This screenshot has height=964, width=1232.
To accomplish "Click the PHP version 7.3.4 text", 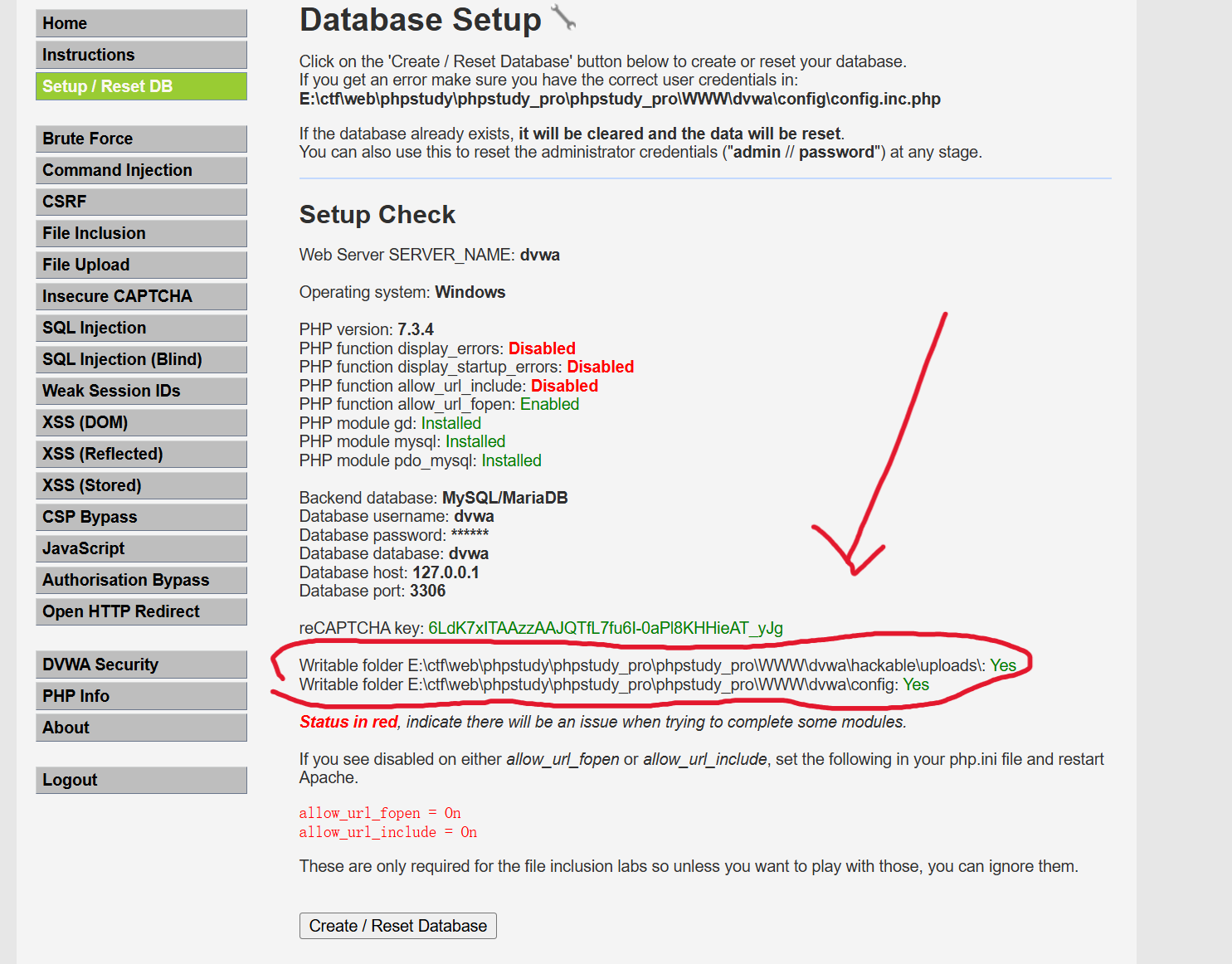I will [367, 329].
